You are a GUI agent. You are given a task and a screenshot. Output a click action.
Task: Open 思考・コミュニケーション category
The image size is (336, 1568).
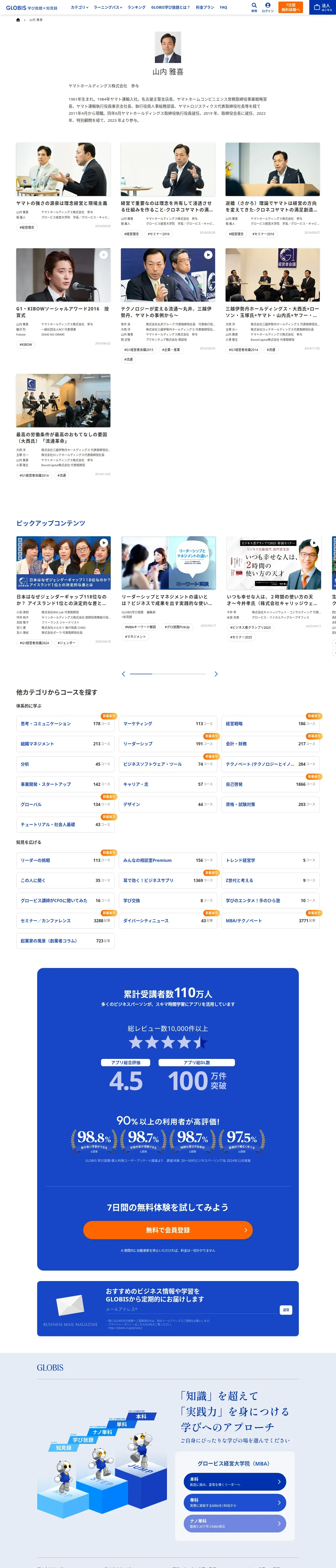click(x=65, y=724)
